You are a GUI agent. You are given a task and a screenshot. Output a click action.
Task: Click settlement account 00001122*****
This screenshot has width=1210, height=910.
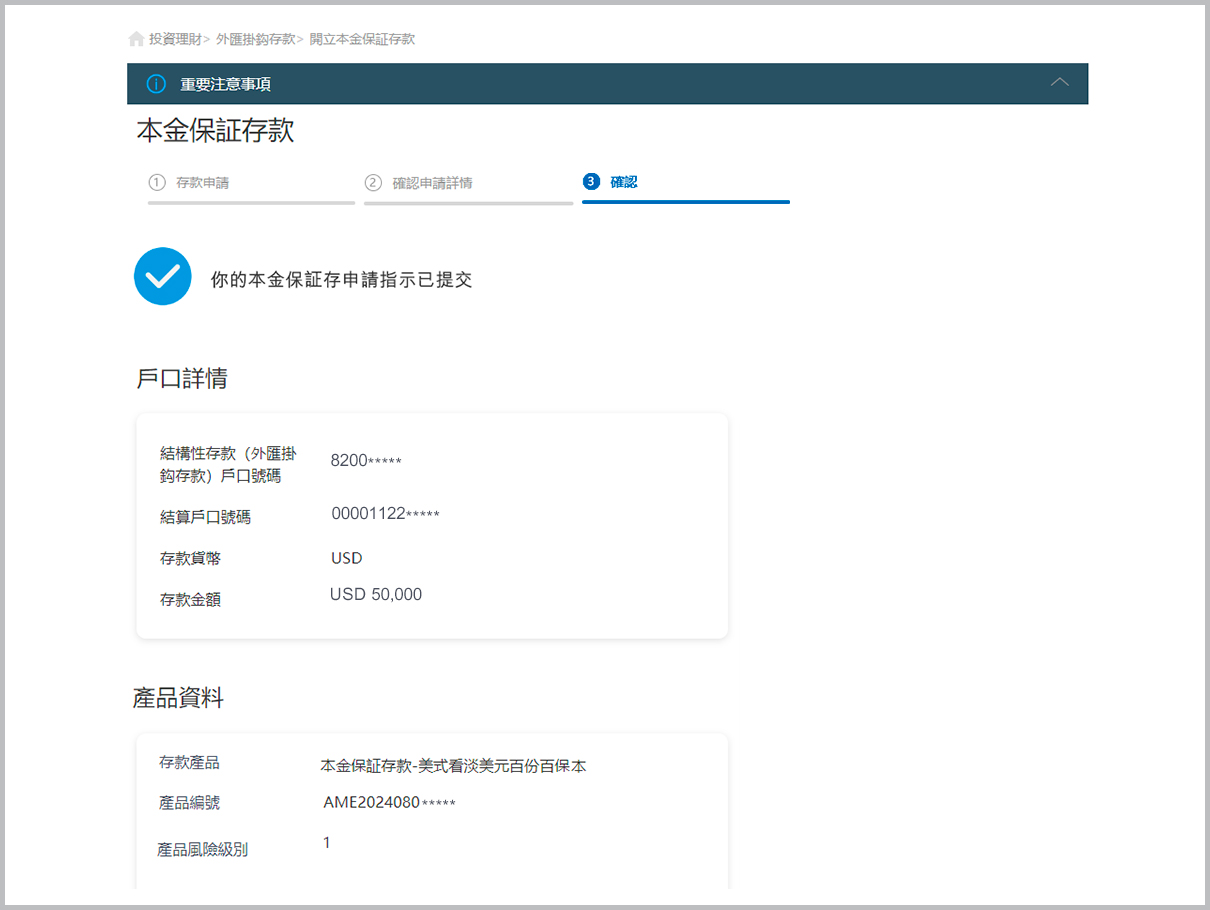point(386,514)
